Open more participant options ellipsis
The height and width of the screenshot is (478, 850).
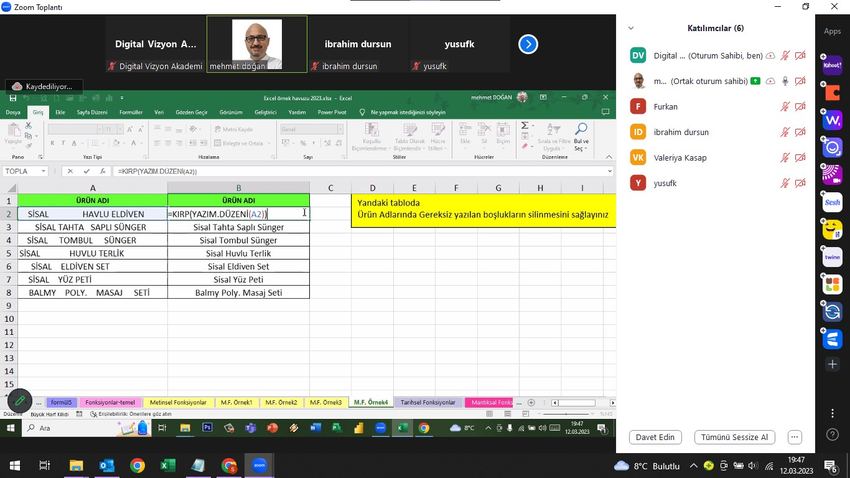[x=794, y=437]
